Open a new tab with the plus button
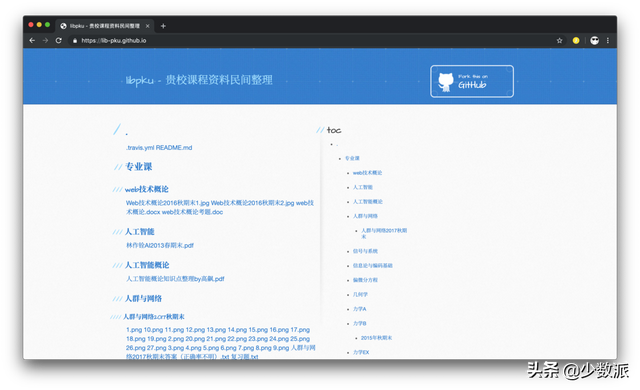This screenshot has height=390, width=640. (163, 26)
